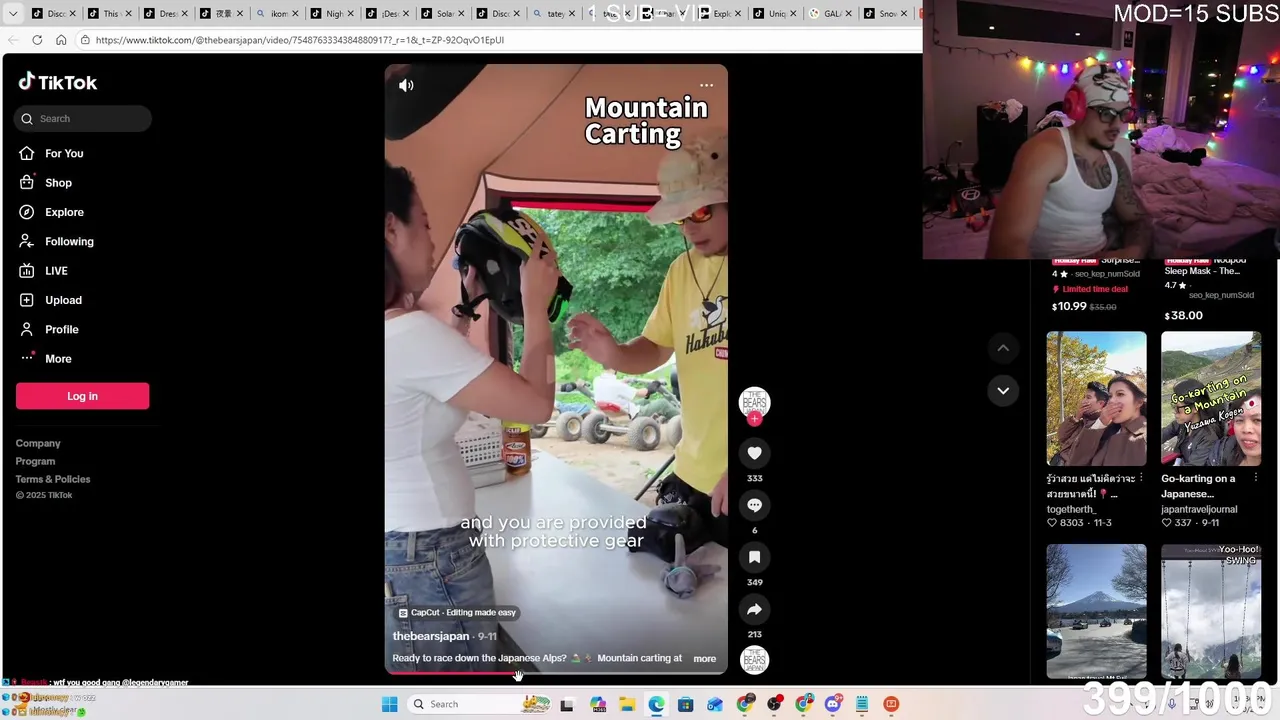1280x720 pixels.
Task: Open thebearsjapan username link
Action: (x=431, y=636)
